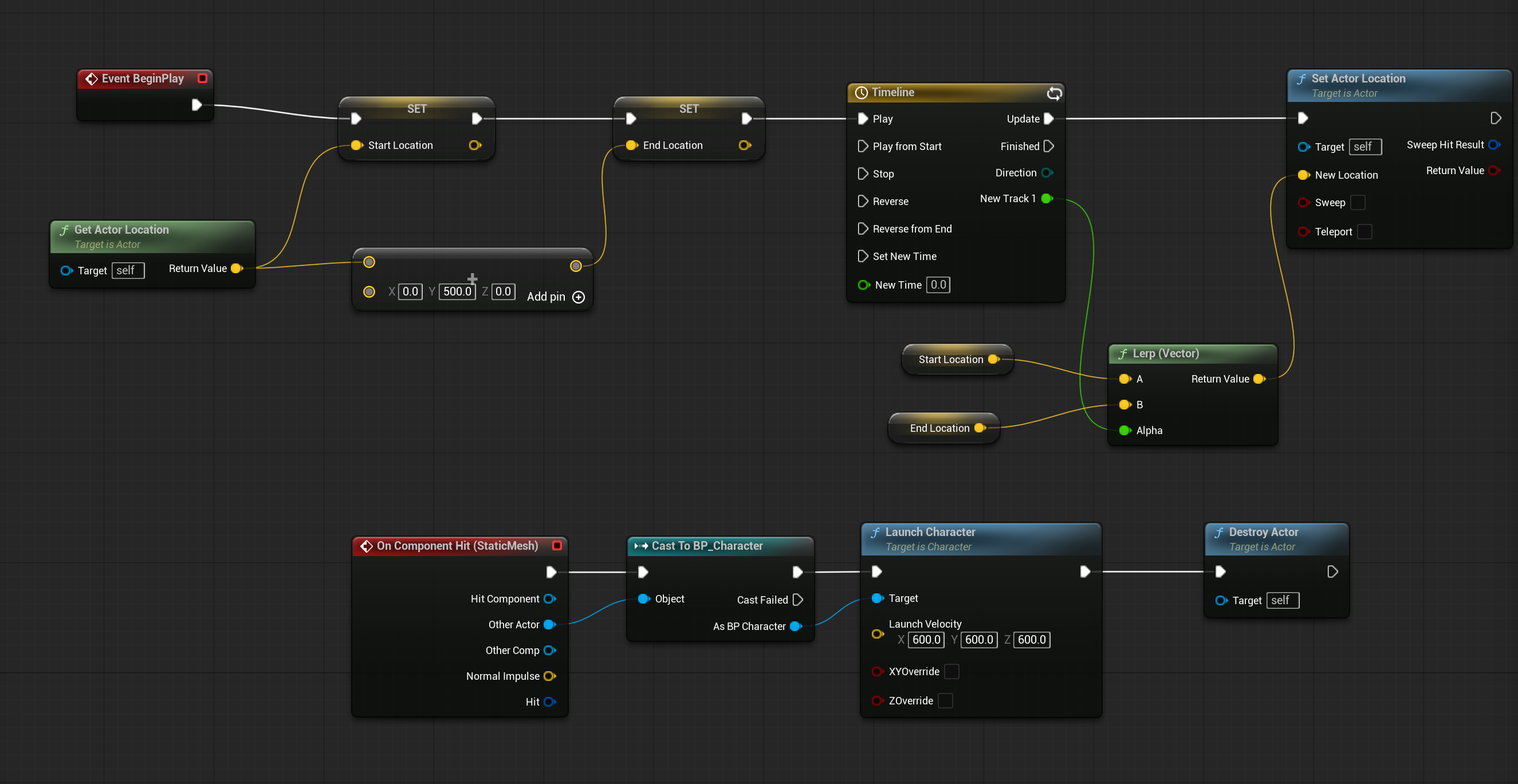Click As BP Character output pin
1518x784 pixels.
(796, 626)
